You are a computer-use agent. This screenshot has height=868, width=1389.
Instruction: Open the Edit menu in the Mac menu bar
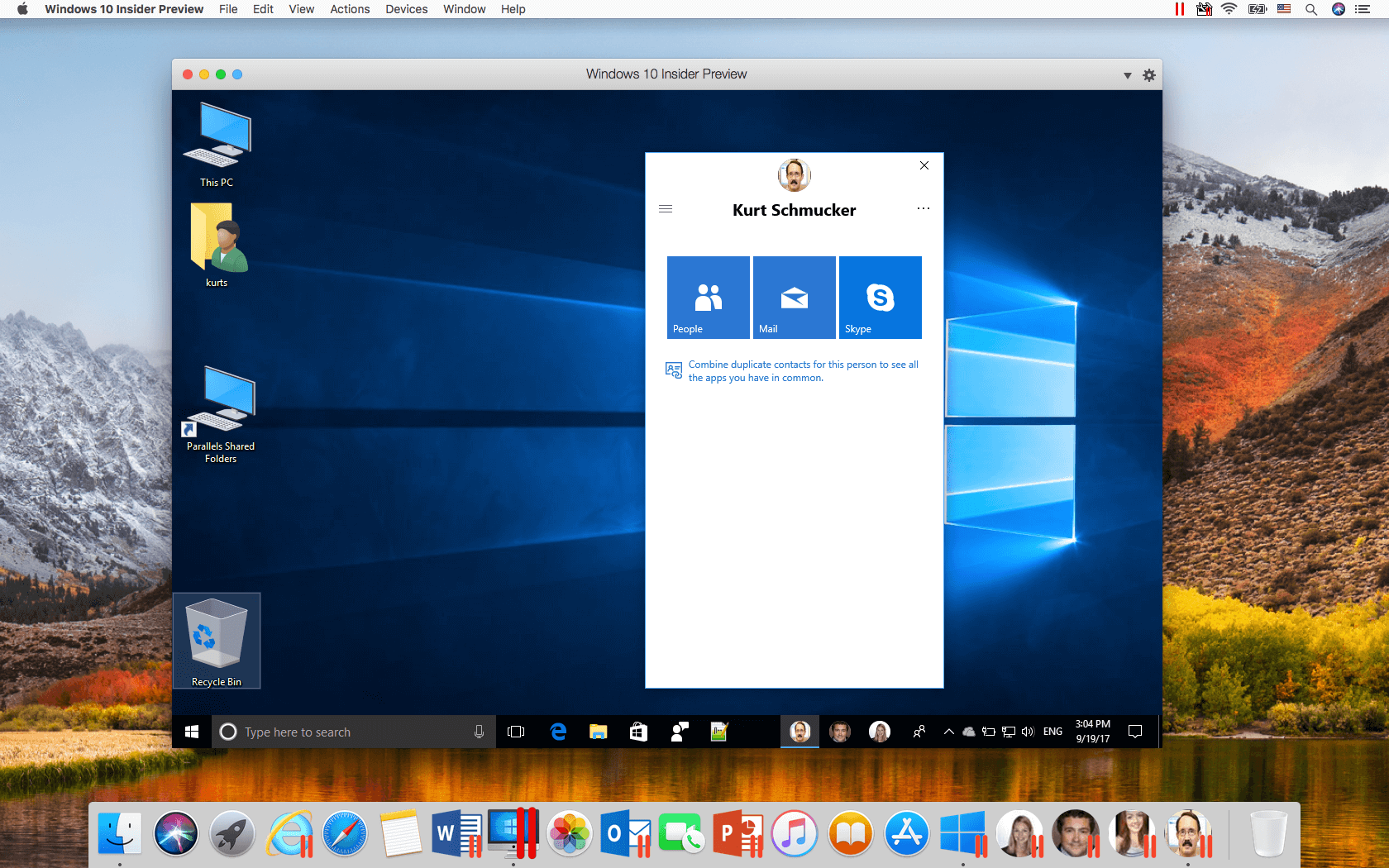pyautogui.click(x=263, y=9)
